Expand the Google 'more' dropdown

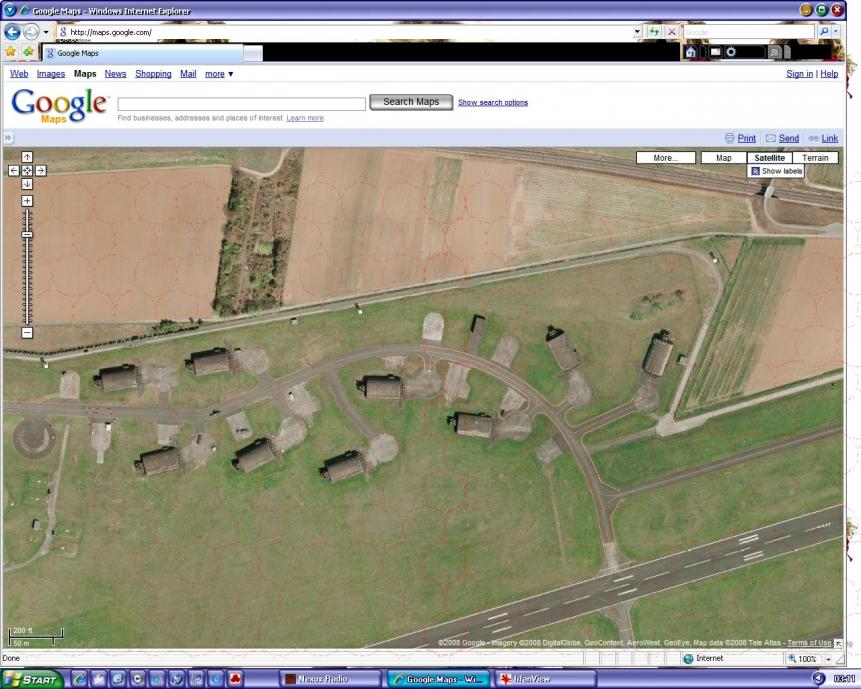click(219, 74)
